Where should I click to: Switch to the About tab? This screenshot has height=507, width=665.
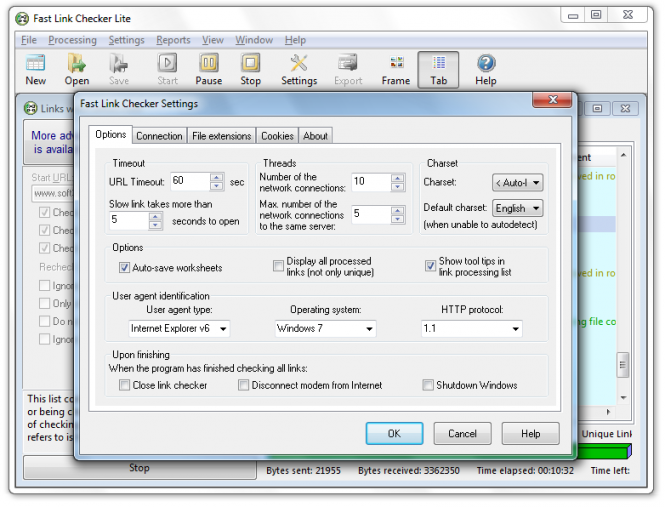(316, 136)
